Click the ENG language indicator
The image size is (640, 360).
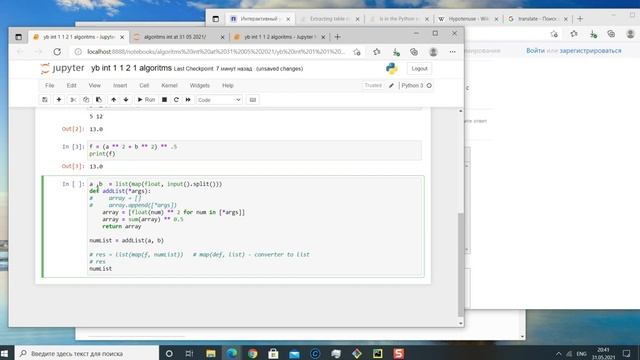pos(582,353)
